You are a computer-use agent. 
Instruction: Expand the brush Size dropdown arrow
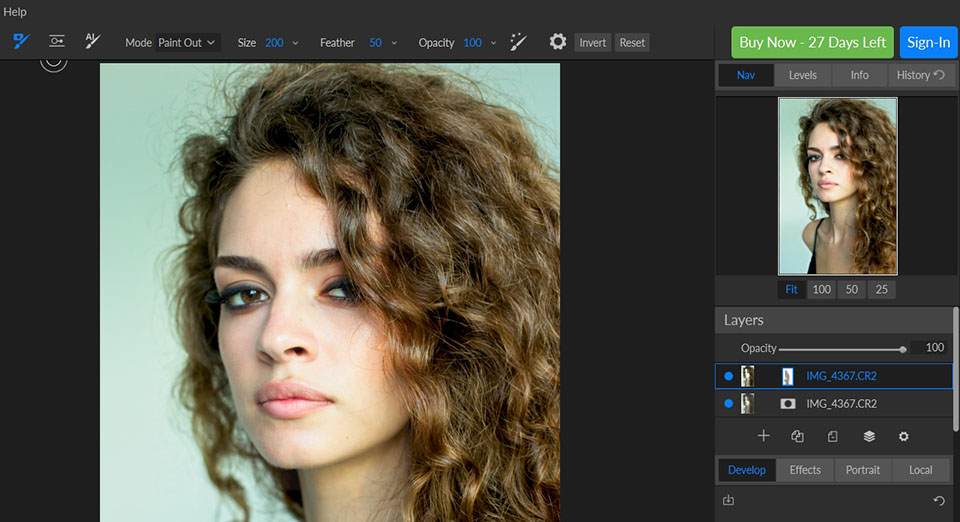(295, 43)
